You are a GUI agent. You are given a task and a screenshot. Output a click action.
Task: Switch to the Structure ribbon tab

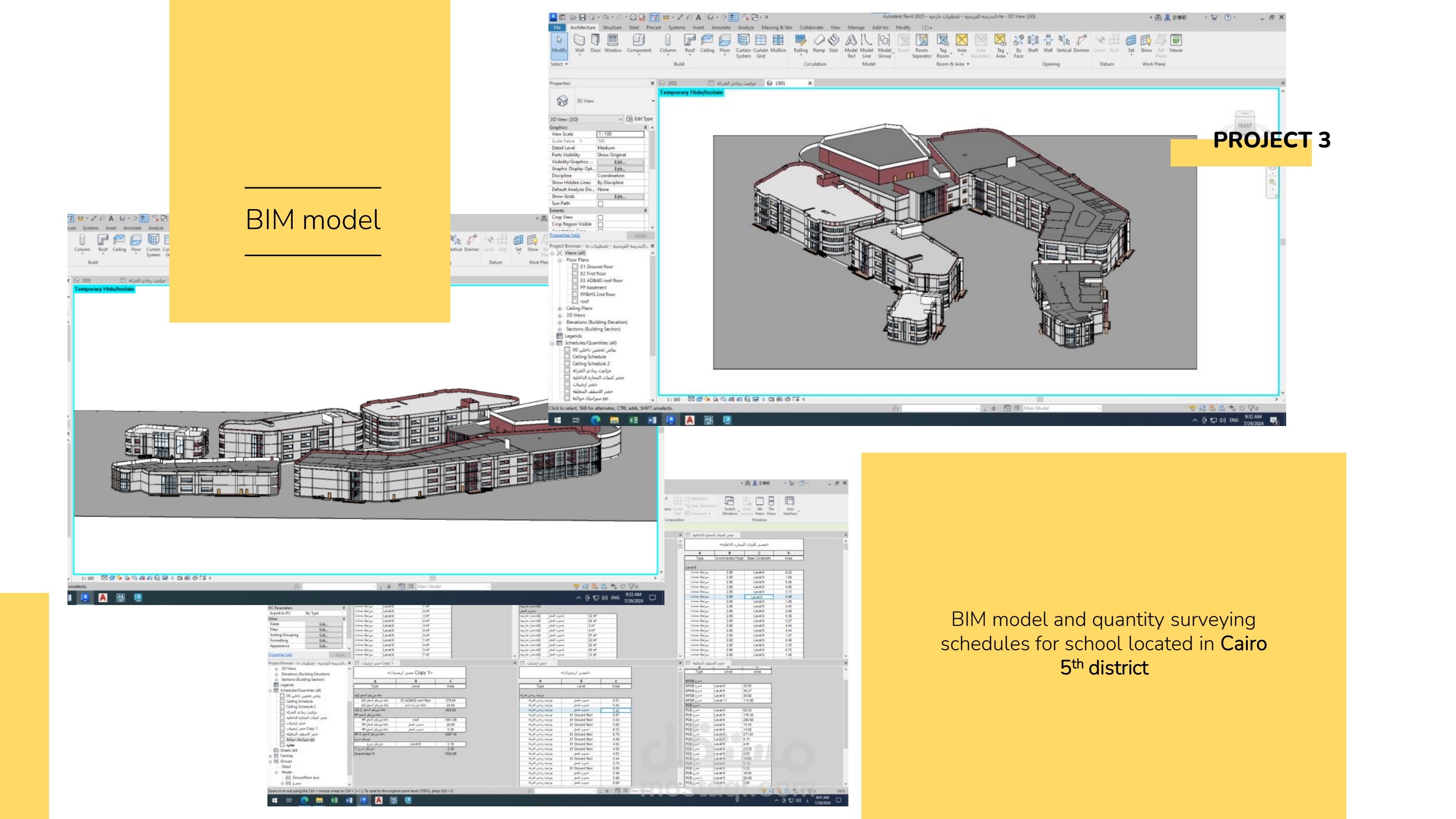coord(612,27)
